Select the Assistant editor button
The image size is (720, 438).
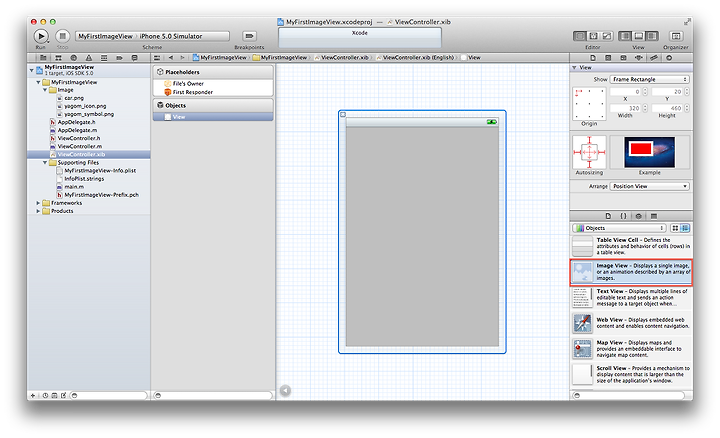tap(593, 36)
